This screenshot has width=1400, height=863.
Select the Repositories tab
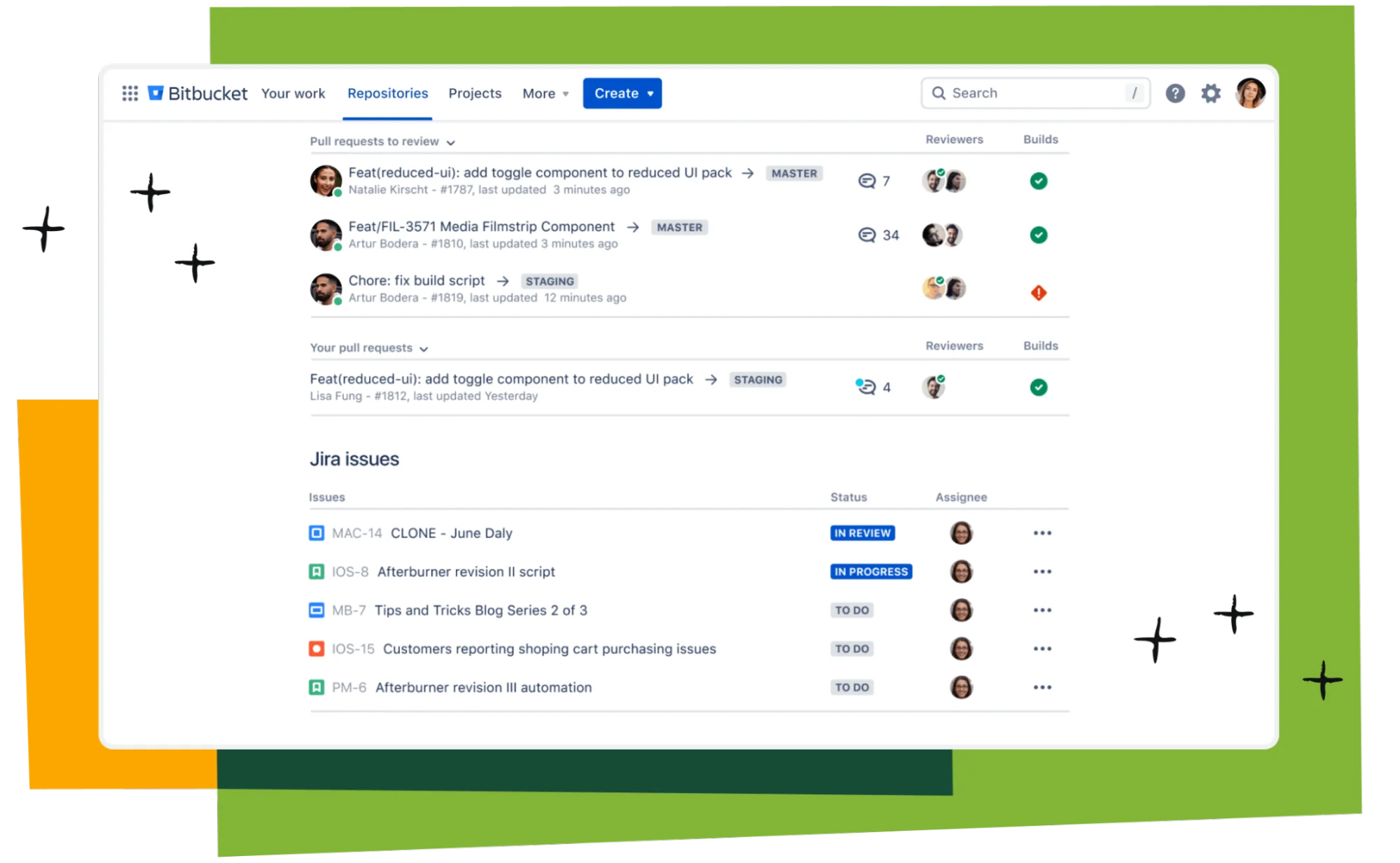[x=387, y=93]
